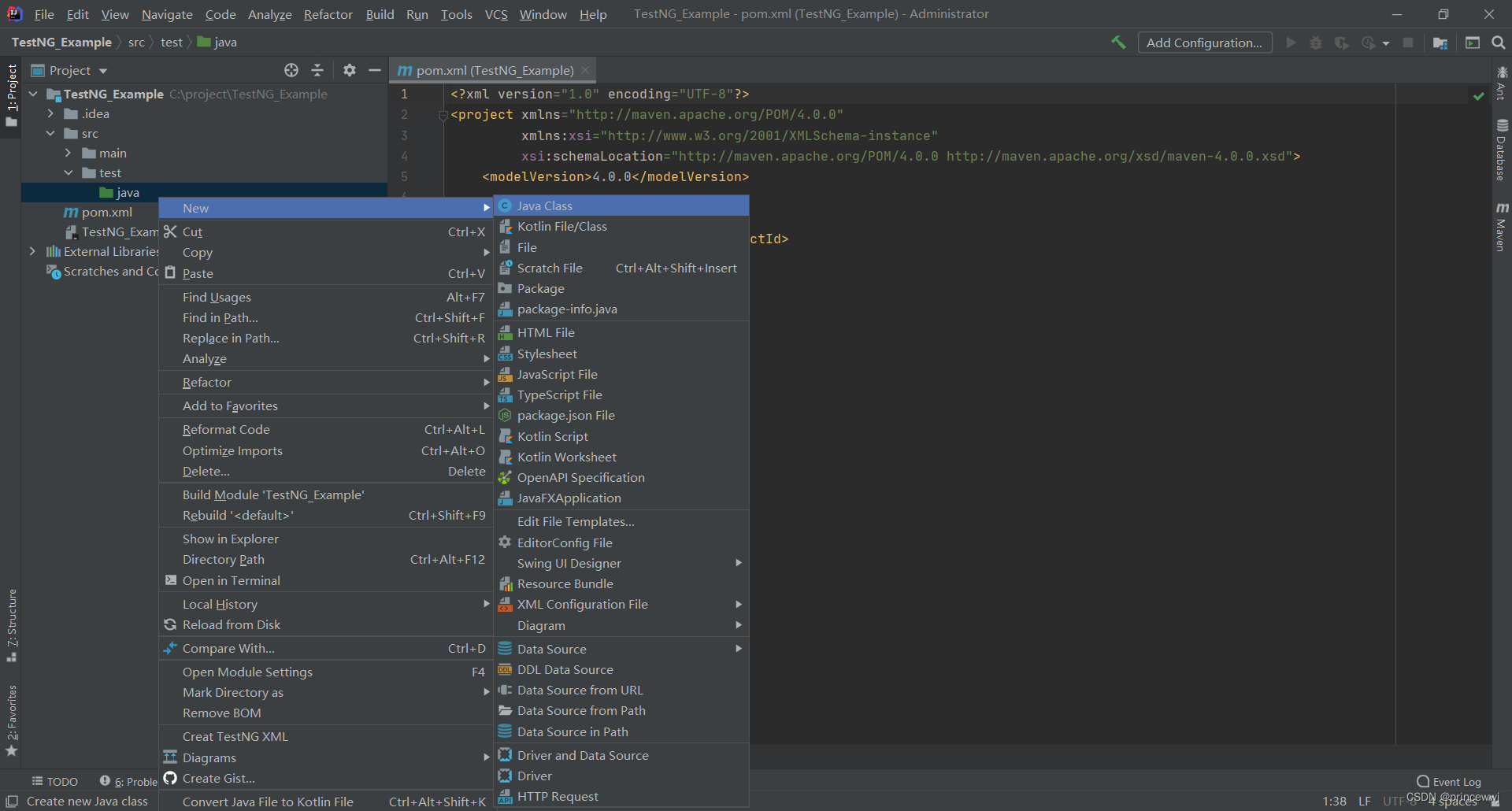Open Project Structure icon in toolbar
Screen dimensions: 1512x811
[1440, 43]
